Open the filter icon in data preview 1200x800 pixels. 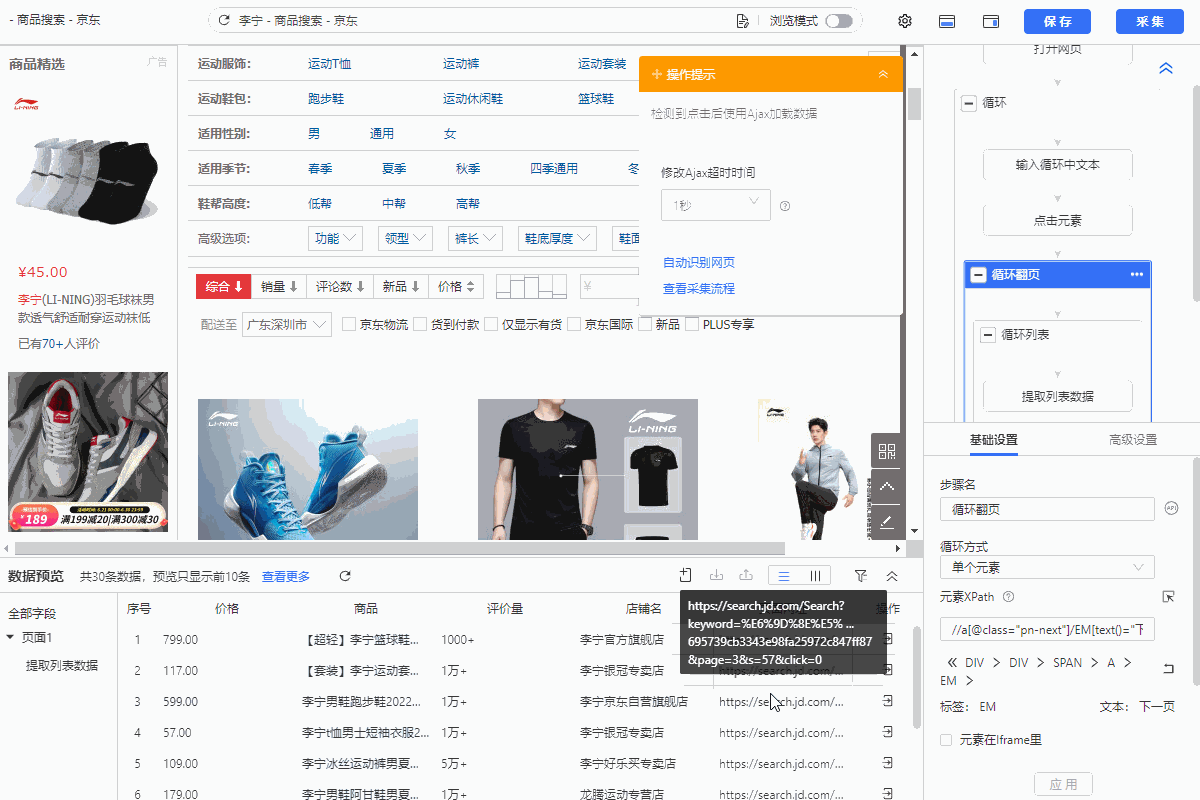click(x=861, y=576)
